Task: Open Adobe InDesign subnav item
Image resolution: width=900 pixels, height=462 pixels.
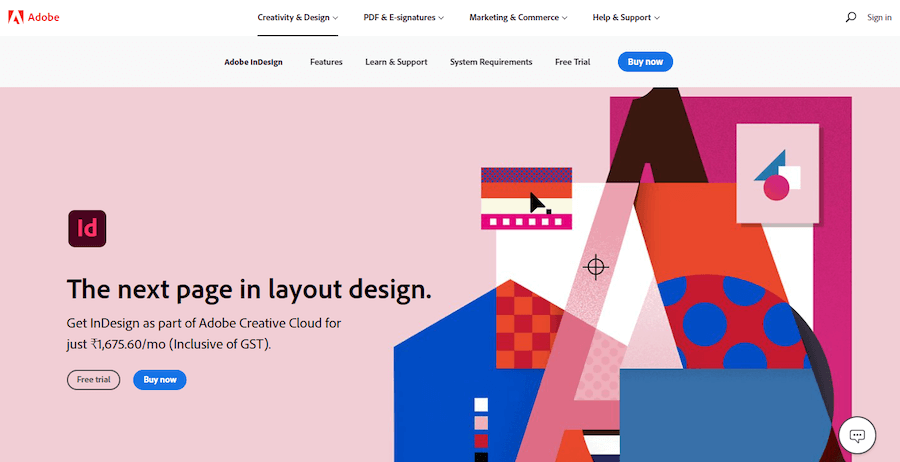Action: point(253,62)
